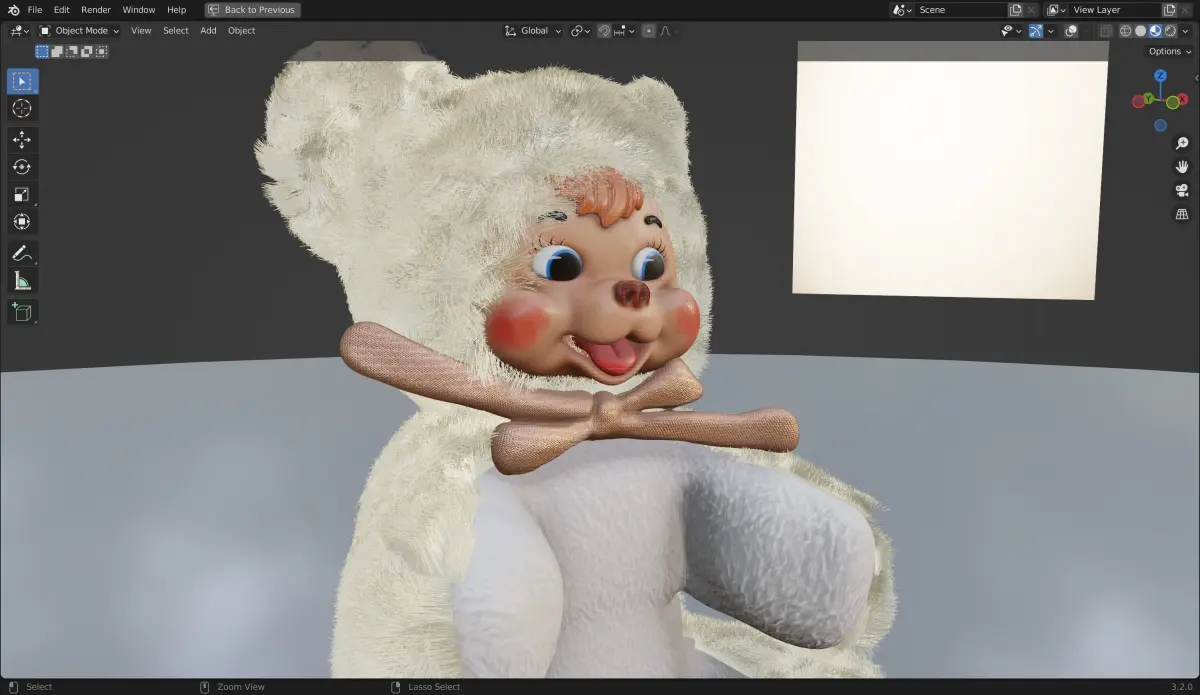Image resolution: width=1200 pixels, height=695 pixels.
Task: Open the viewport View menu
Action: [141, 31]
